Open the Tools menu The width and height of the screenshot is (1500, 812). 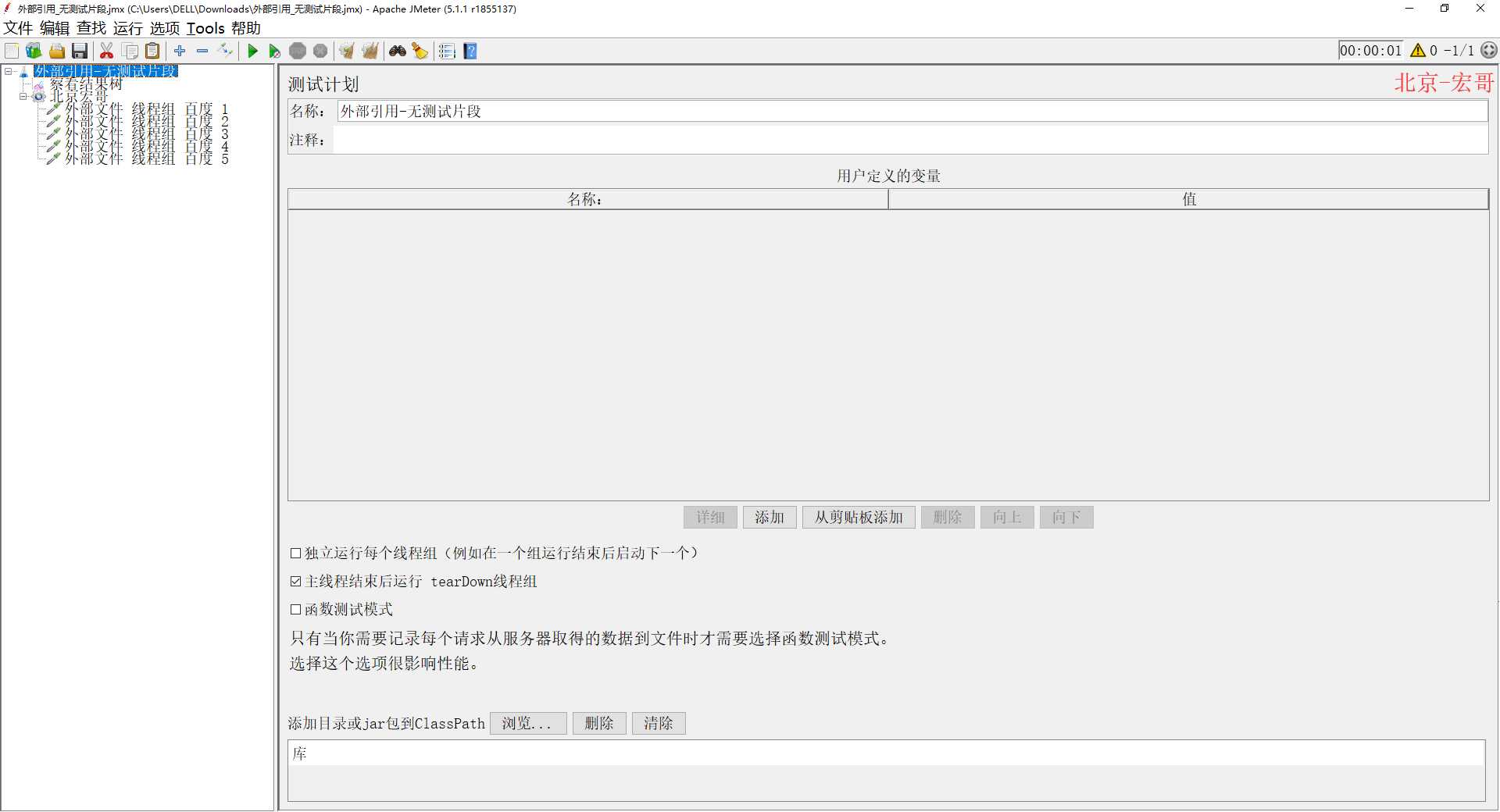[x=205, y=28]
